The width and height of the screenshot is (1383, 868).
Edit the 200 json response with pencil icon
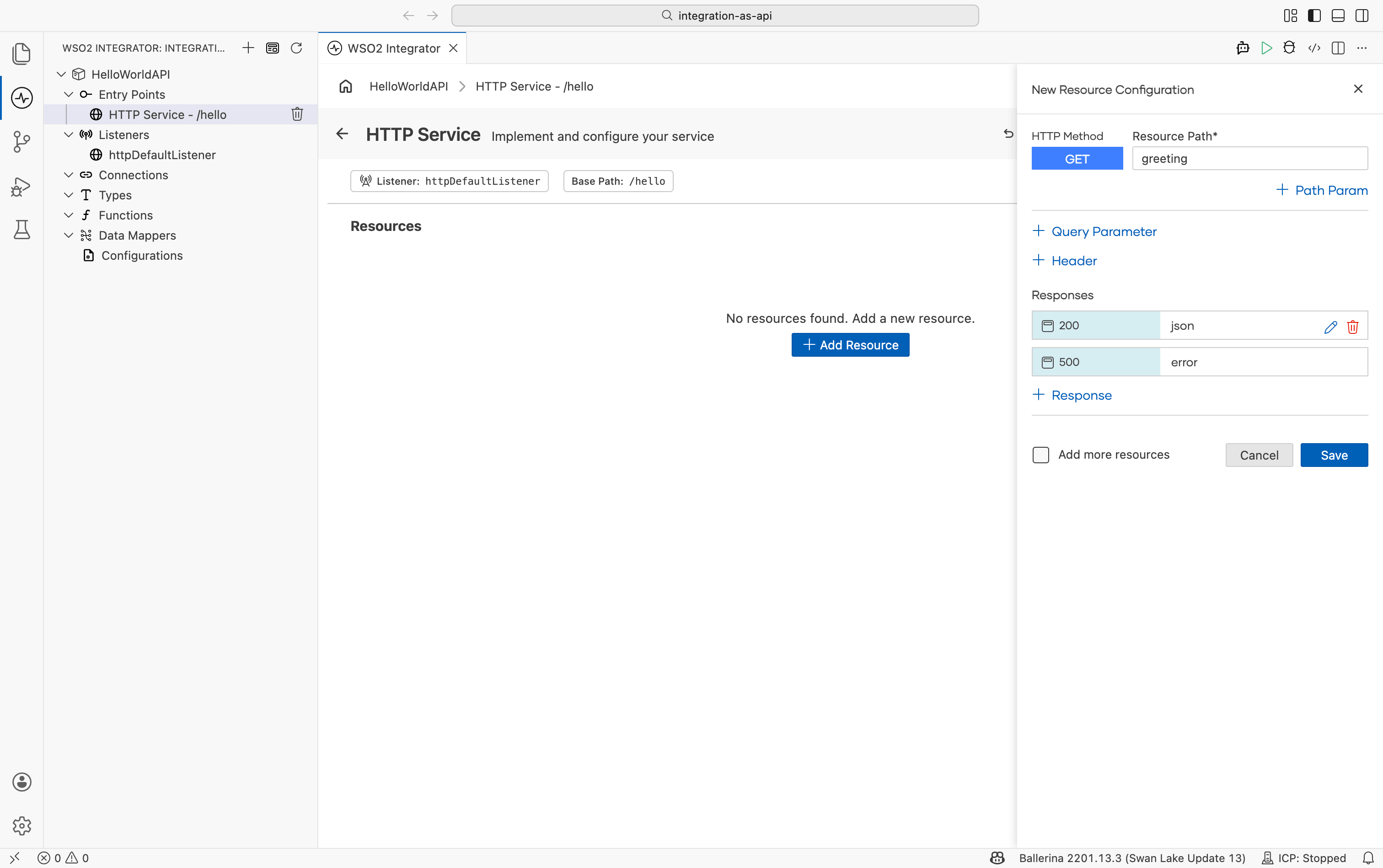point(1331,327)
